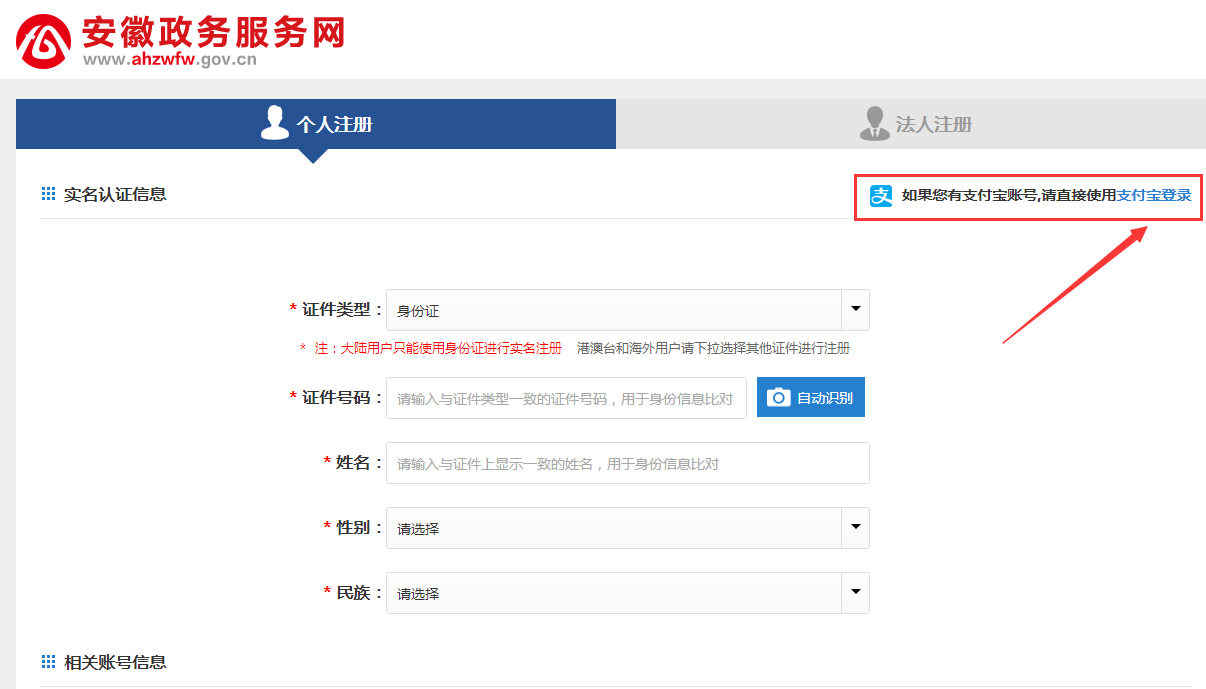The height and width of the screenshot is (689, 1206).
Task: Click the suited figure icon beside 法人注册
Action: [874, 124]
